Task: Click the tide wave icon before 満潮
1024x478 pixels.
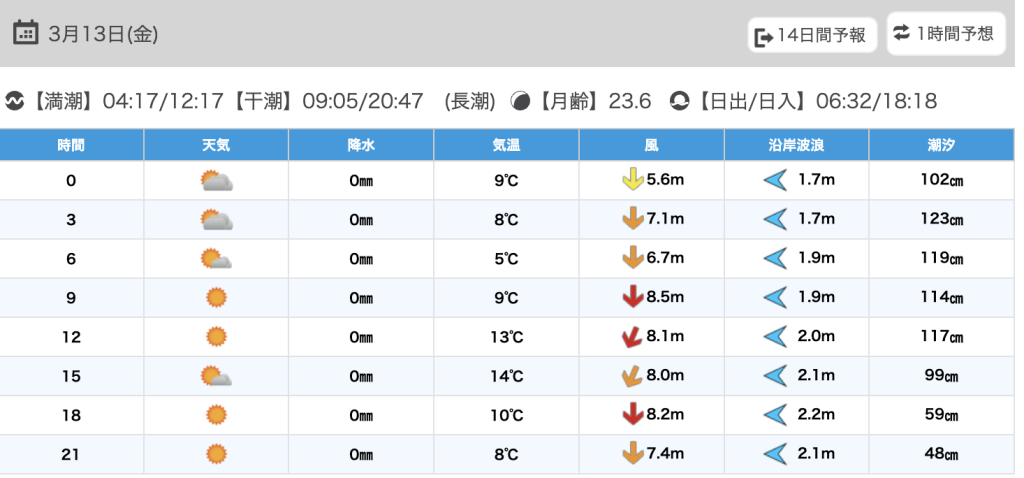Action: (15, 101)
